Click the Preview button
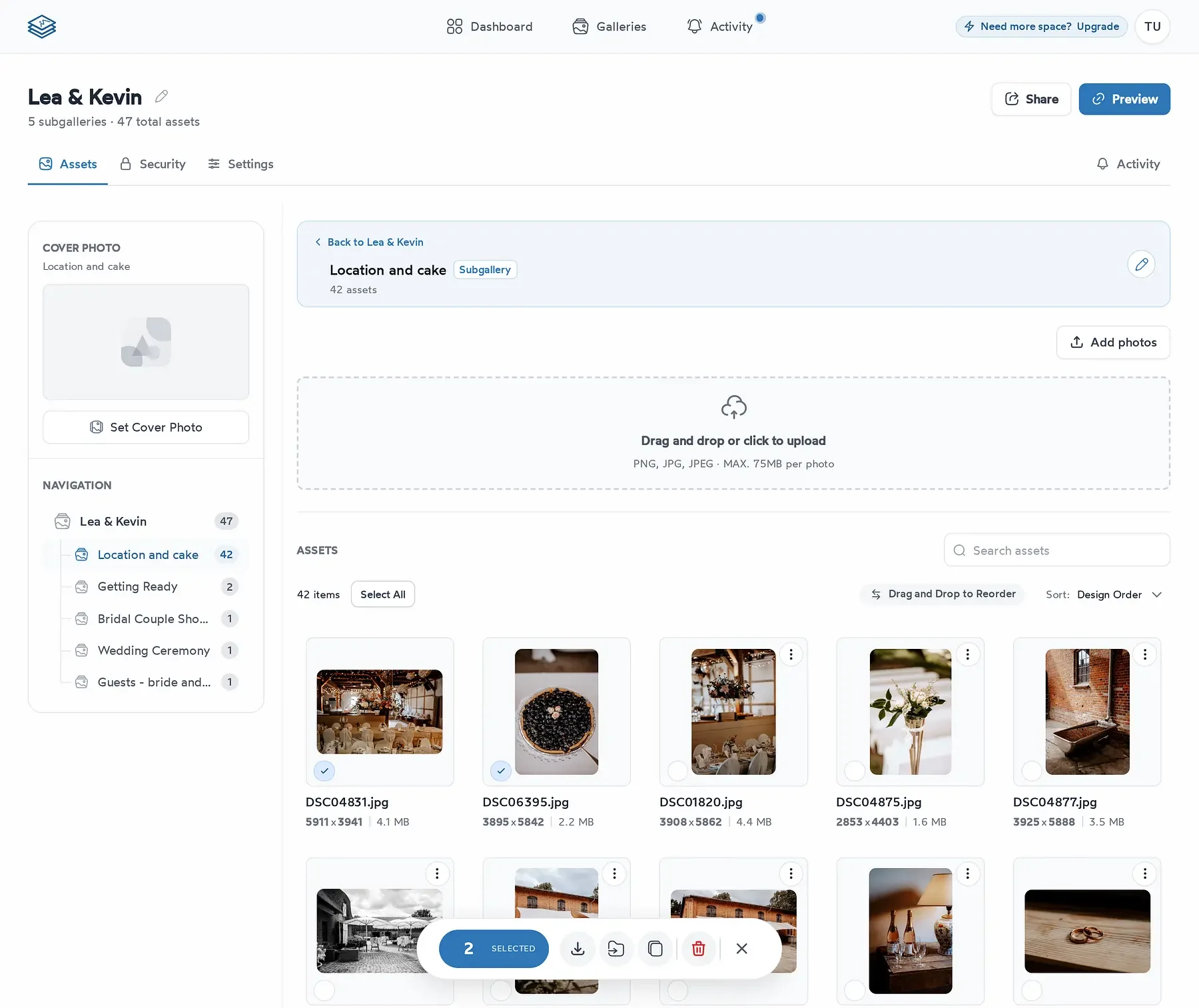 point(1124,99)
